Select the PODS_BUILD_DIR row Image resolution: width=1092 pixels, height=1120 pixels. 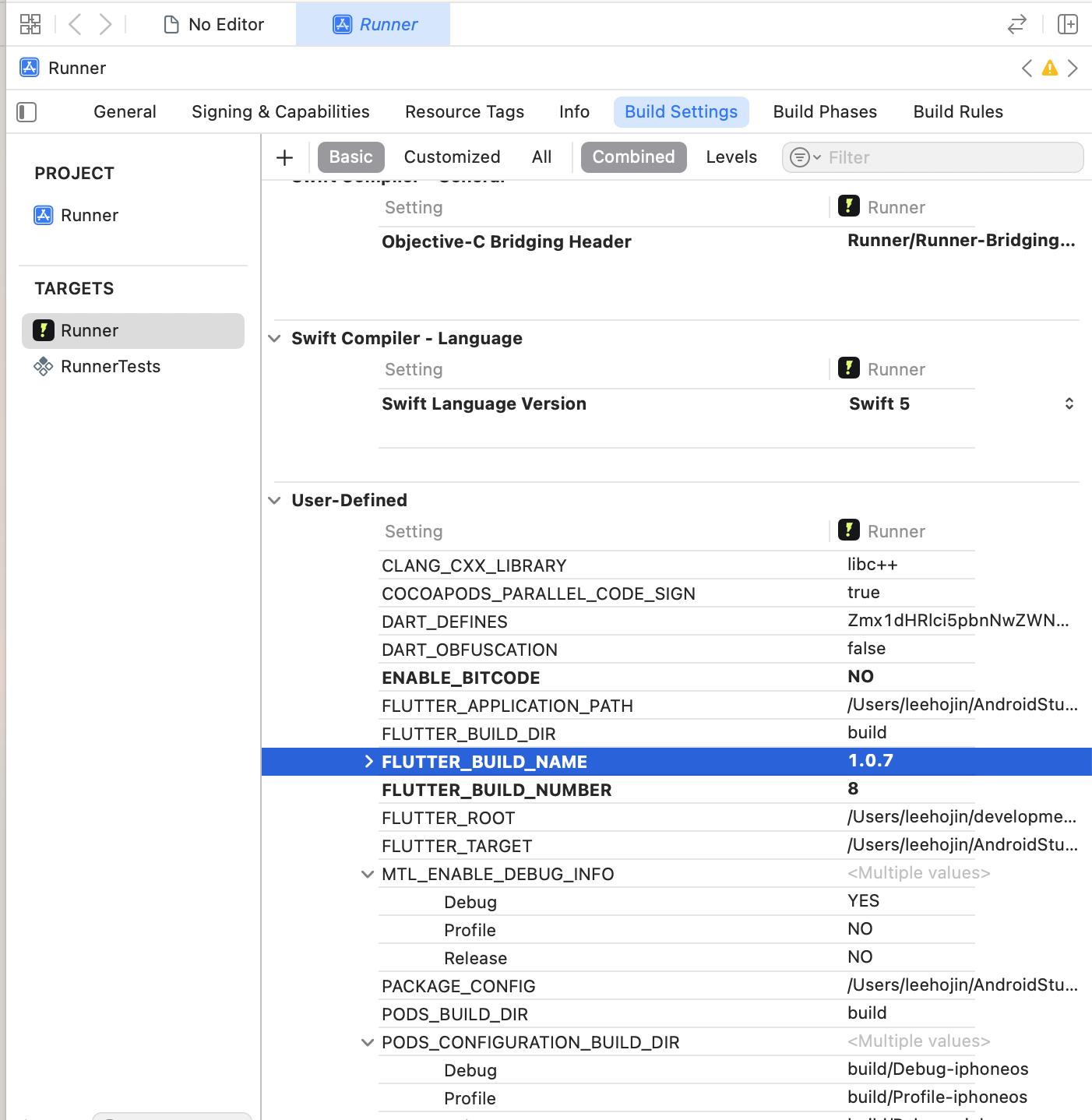coord(676,1014)
